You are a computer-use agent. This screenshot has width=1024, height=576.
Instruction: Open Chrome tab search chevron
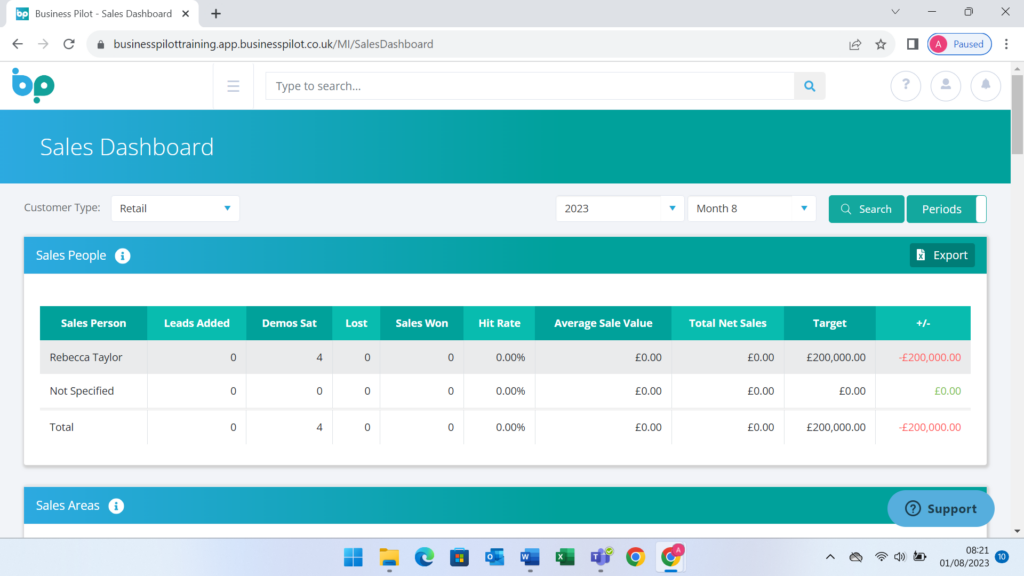pos(895,12)
